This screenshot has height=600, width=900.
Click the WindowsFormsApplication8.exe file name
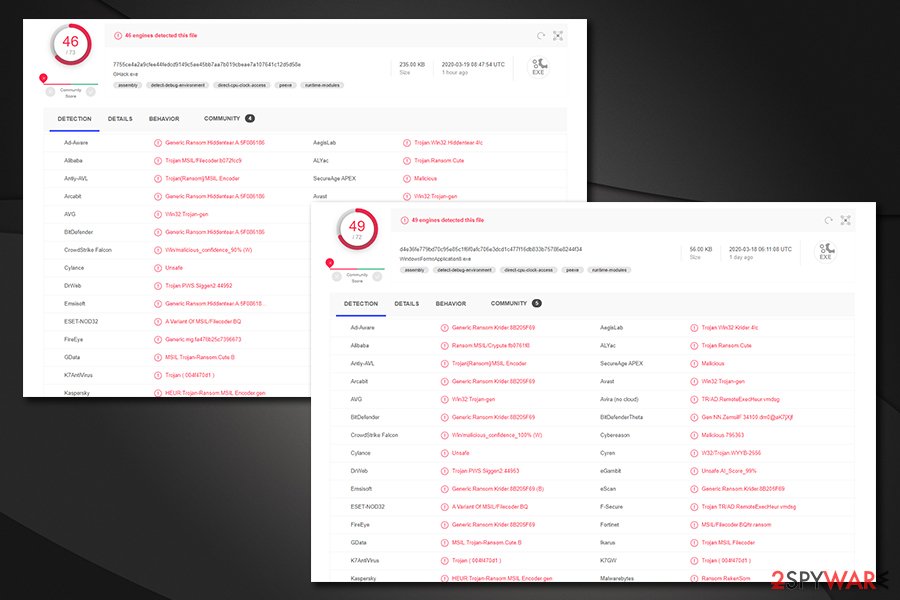click(435, 259)
